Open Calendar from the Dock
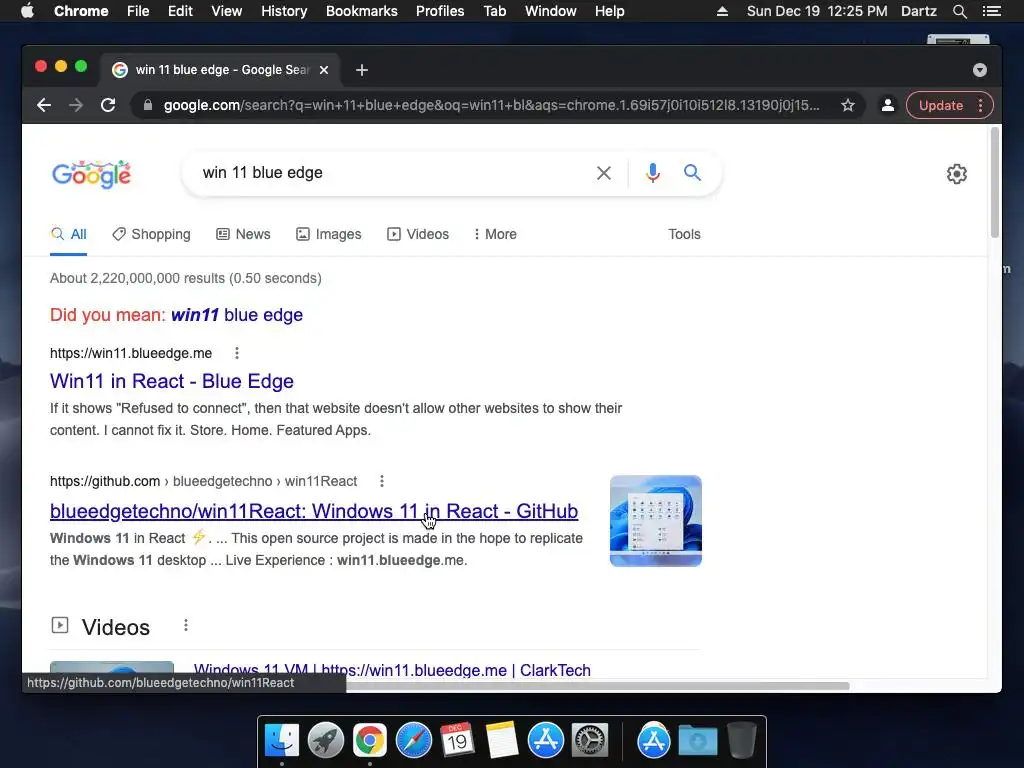 tap(457, 741)
